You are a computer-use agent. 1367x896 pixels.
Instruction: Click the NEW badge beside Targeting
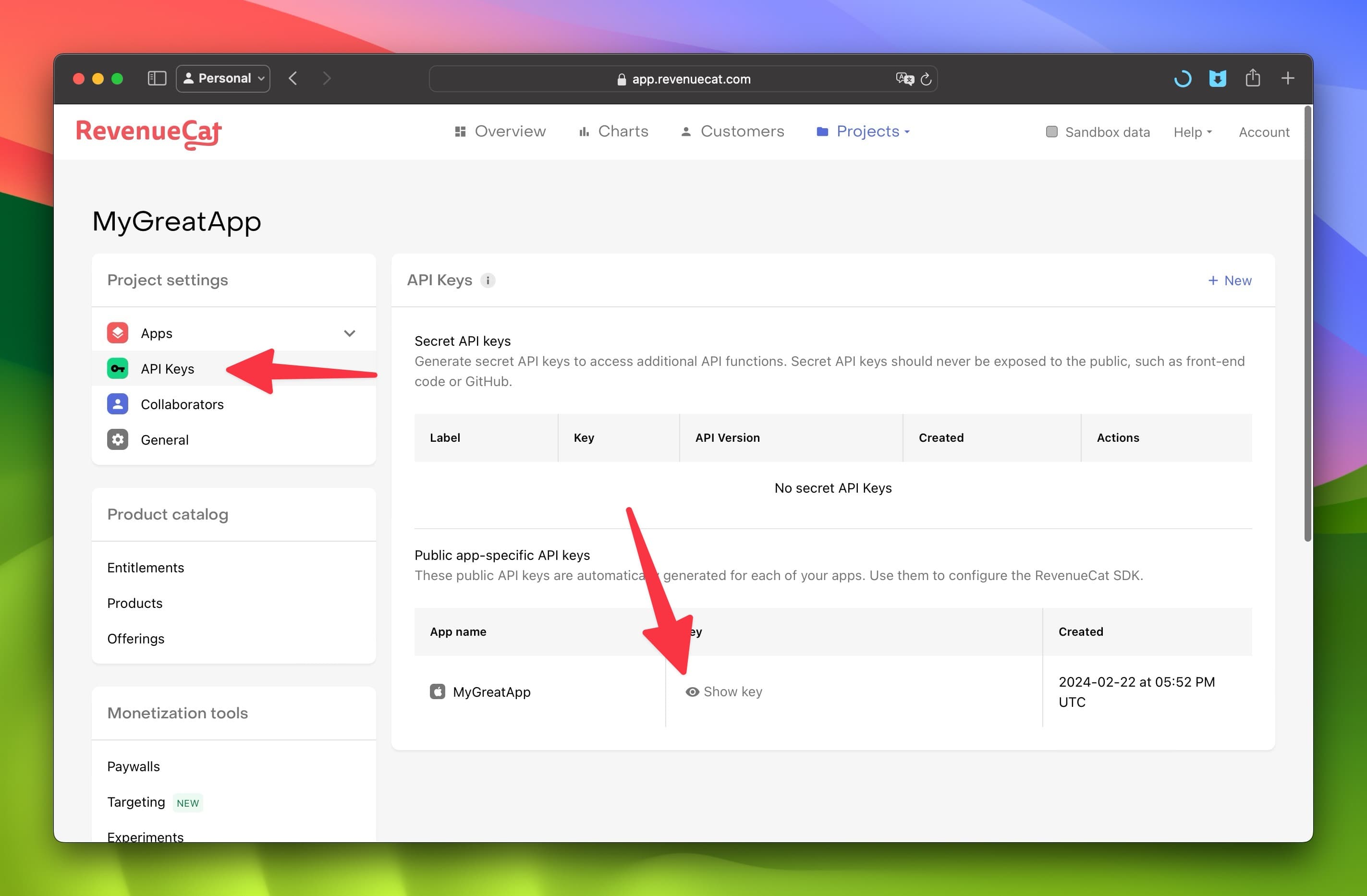click(188, 803)
